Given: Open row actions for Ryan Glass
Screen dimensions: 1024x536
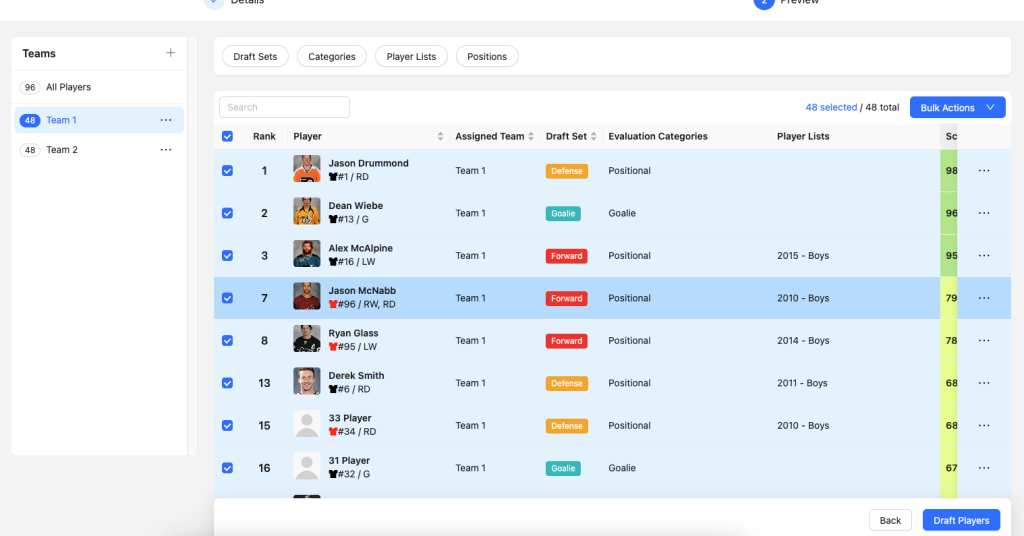Looking at the screenshot, I should [x=983, y=341].
